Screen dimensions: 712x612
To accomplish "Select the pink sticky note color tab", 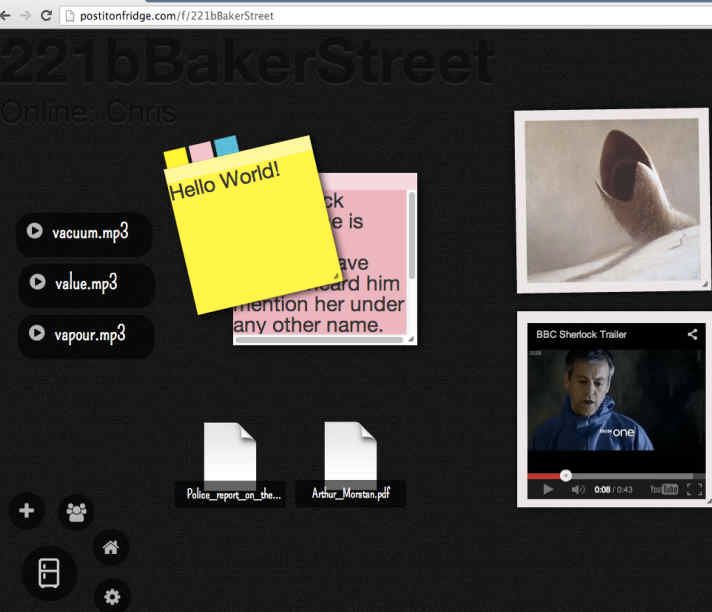I will [201, 150].
